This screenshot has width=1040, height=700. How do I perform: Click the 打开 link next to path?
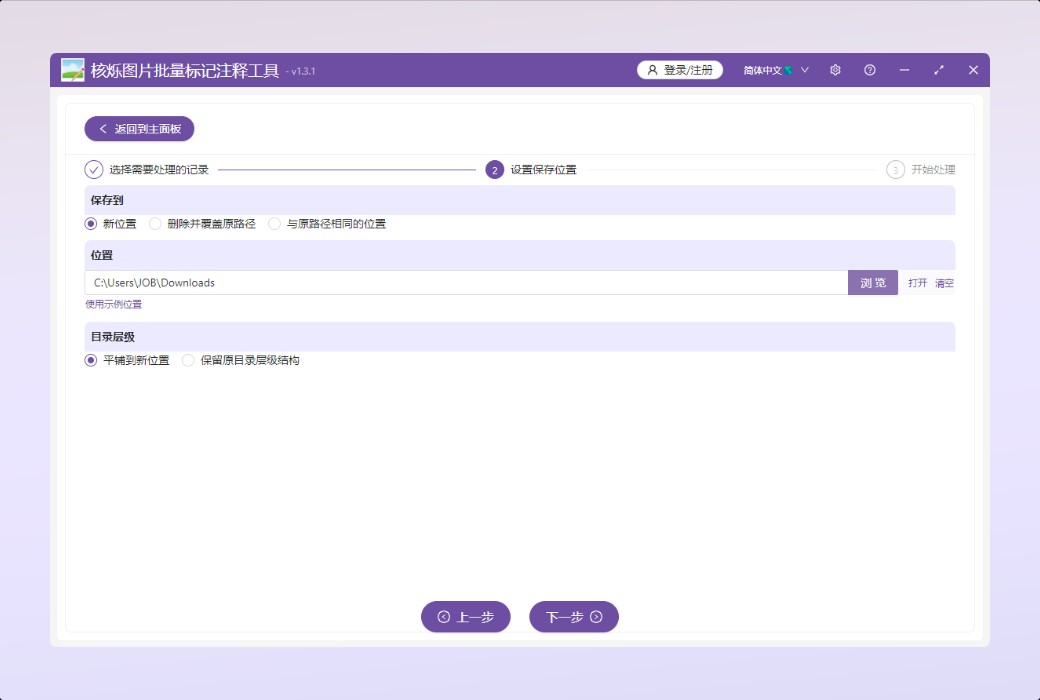click(x=917, y=283)
